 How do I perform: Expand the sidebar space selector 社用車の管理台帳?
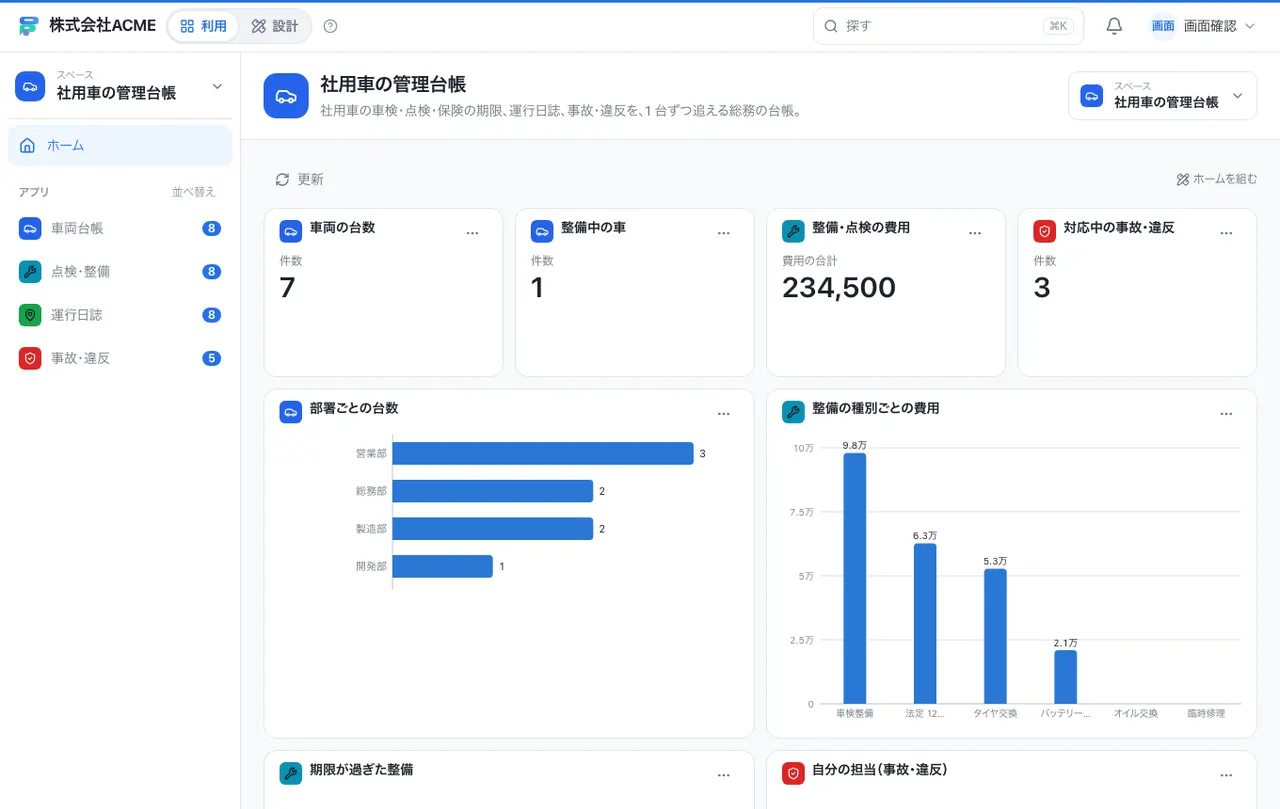(x=120, y=87)
